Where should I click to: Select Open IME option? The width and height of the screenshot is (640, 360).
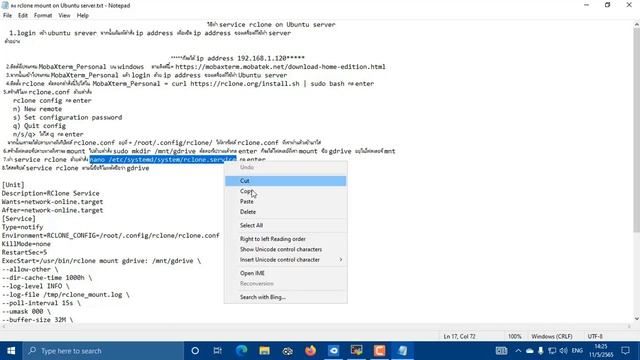(285, 273)
